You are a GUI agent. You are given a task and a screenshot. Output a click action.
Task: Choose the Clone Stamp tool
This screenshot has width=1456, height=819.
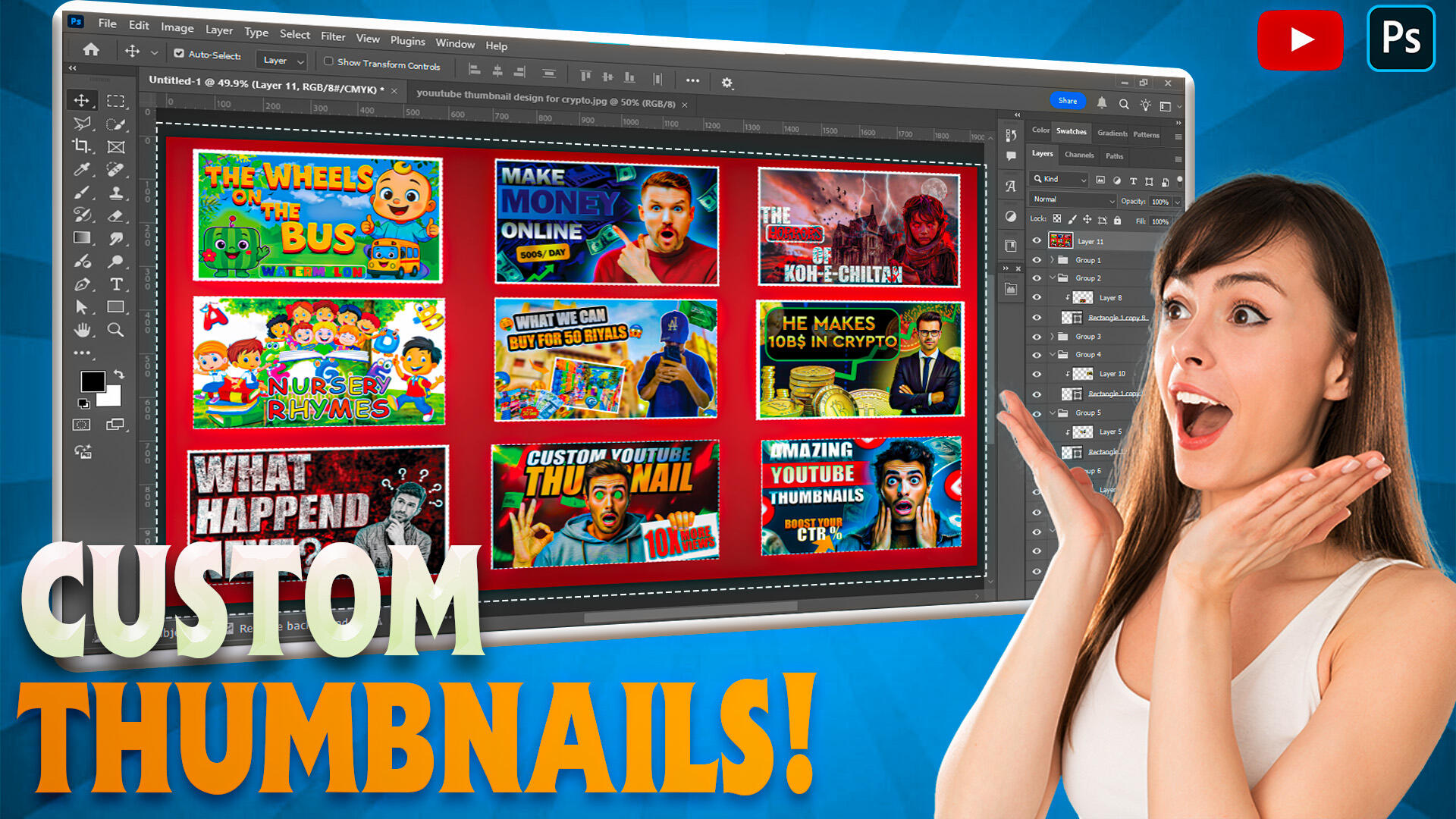(115, 193)
